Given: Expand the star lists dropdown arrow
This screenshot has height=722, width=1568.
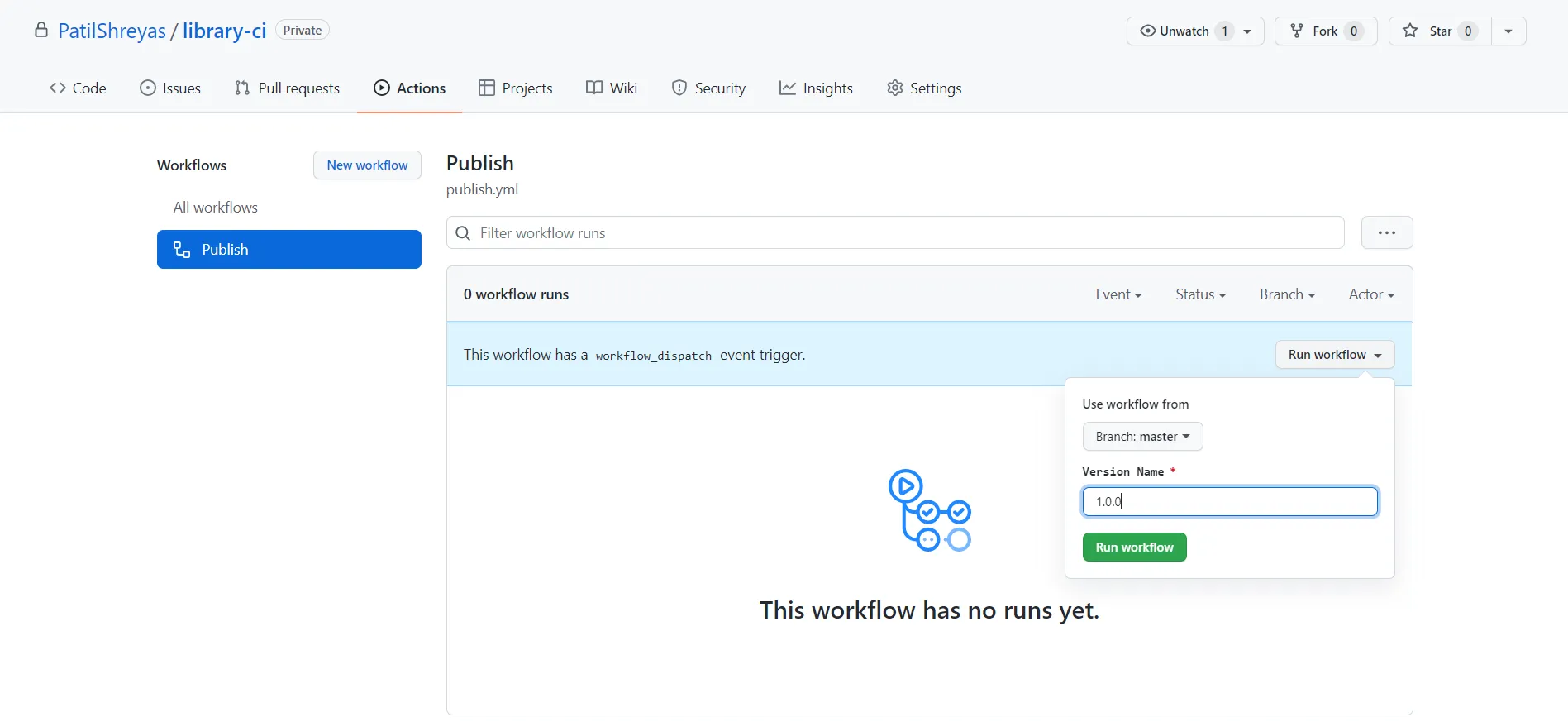Looking at the screenshot, I should (1508, 31).
